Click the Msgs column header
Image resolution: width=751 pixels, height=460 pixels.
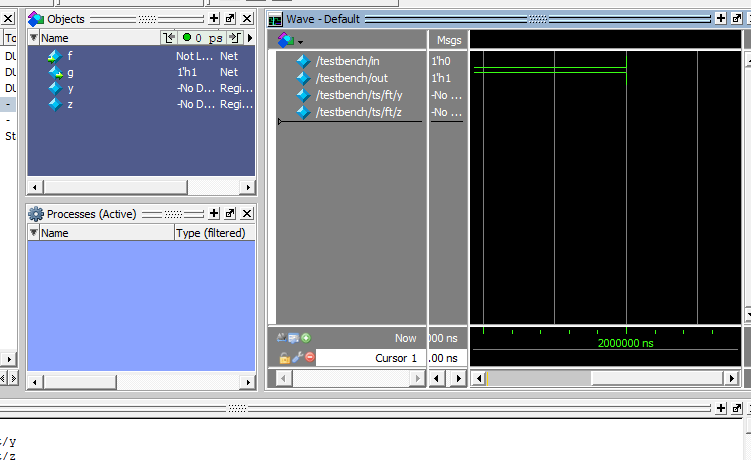point(449,41)
